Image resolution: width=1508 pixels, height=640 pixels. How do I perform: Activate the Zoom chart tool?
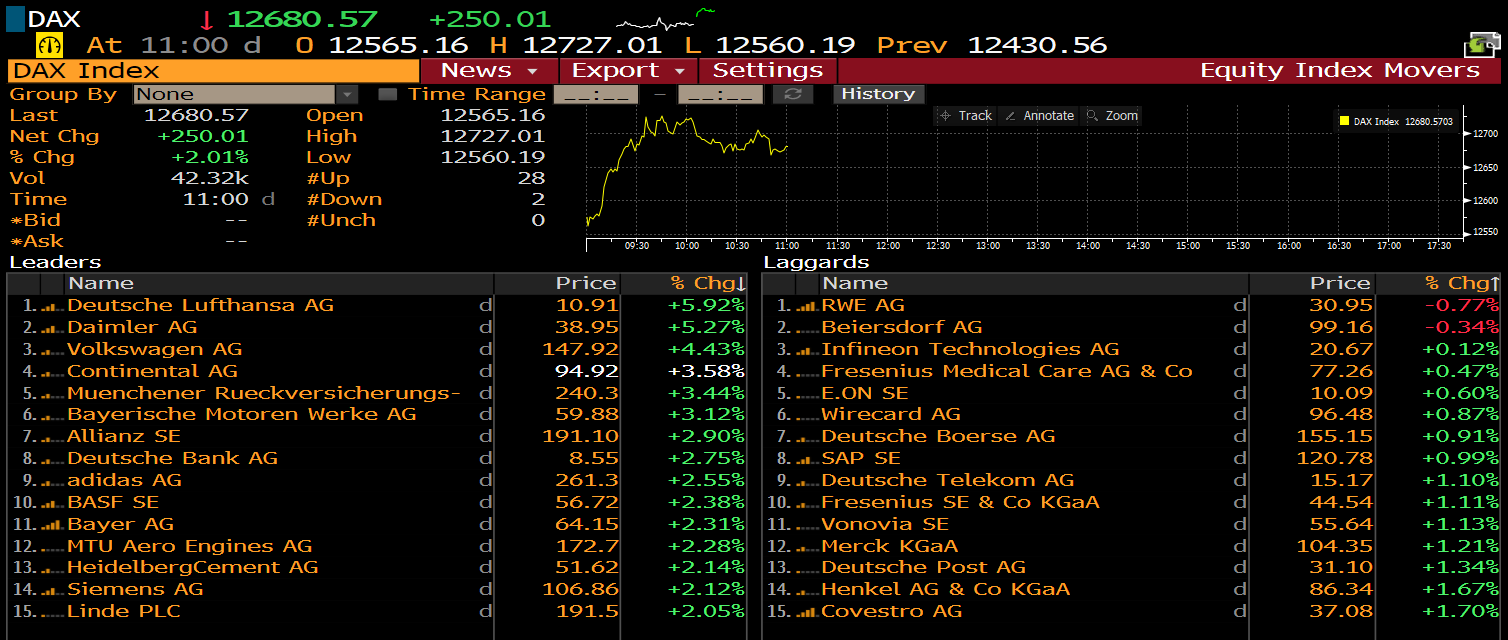pyautogui.click(x=1112, y=116)
